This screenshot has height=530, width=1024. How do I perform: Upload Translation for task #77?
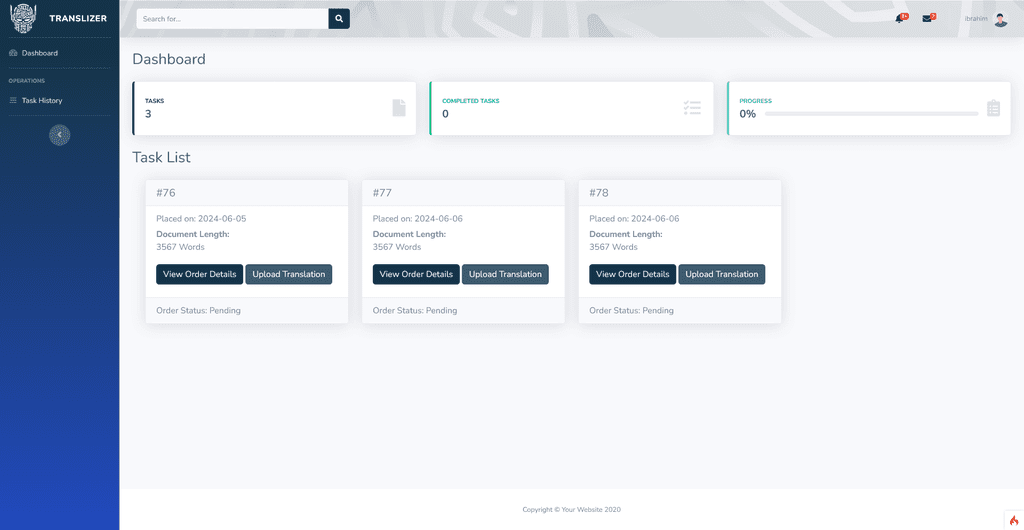click(x=505, y=274)
